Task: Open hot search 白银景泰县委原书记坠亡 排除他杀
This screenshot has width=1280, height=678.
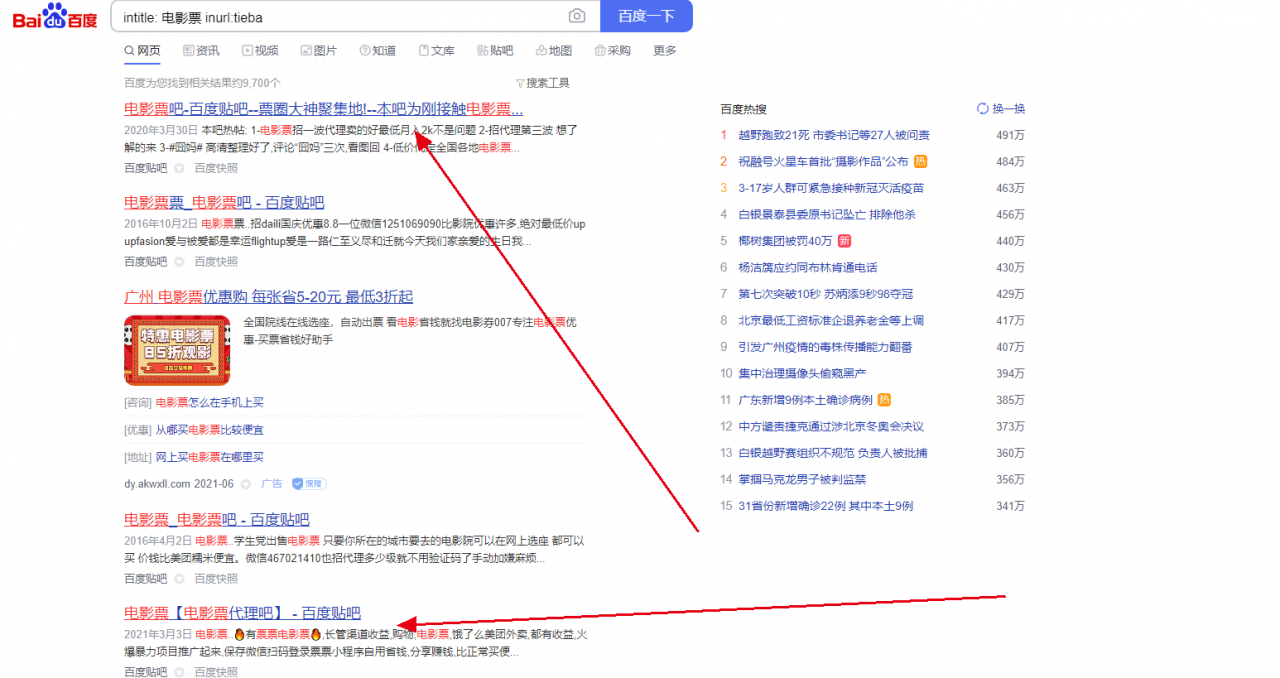Action: (827, 215)
